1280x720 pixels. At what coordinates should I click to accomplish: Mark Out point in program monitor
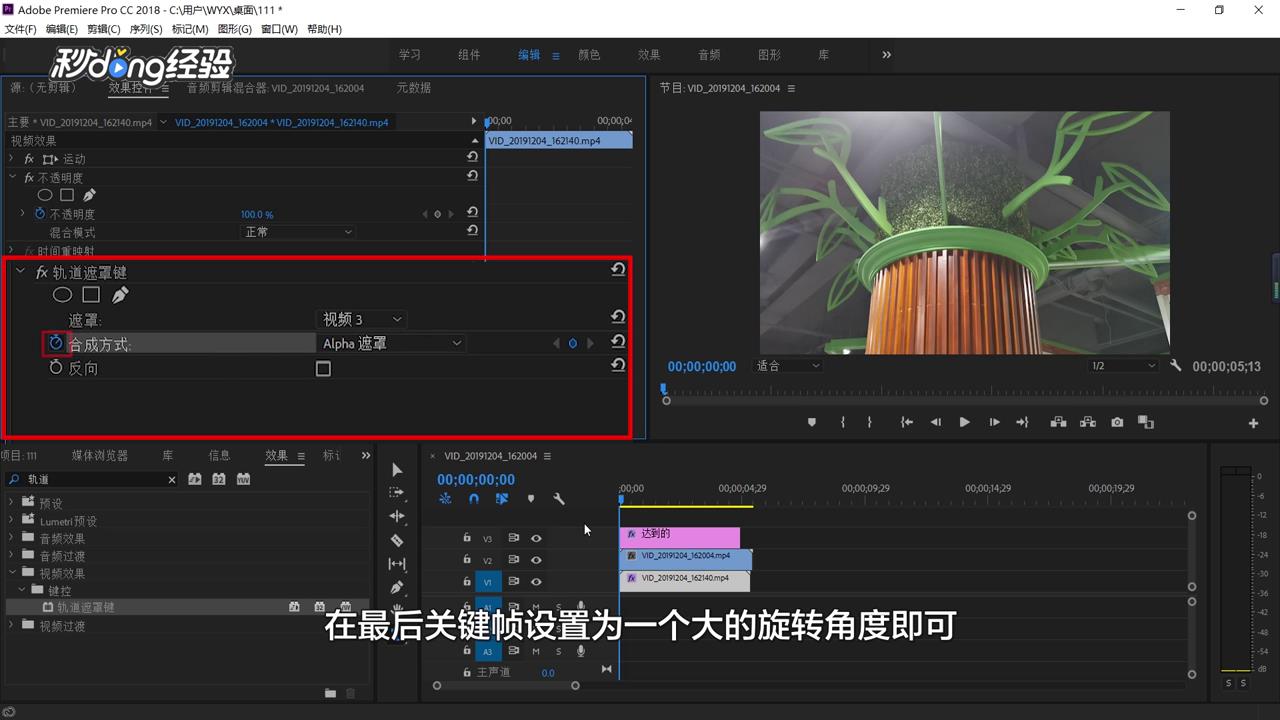[869, 422]
